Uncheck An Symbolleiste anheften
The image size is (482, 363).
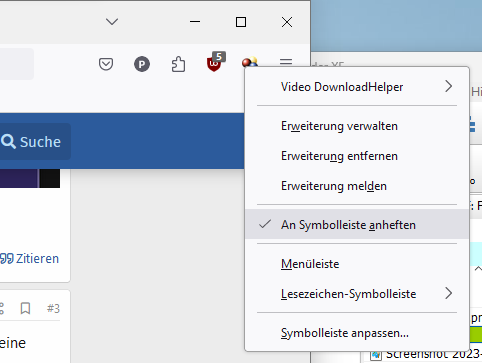point(357,224)
